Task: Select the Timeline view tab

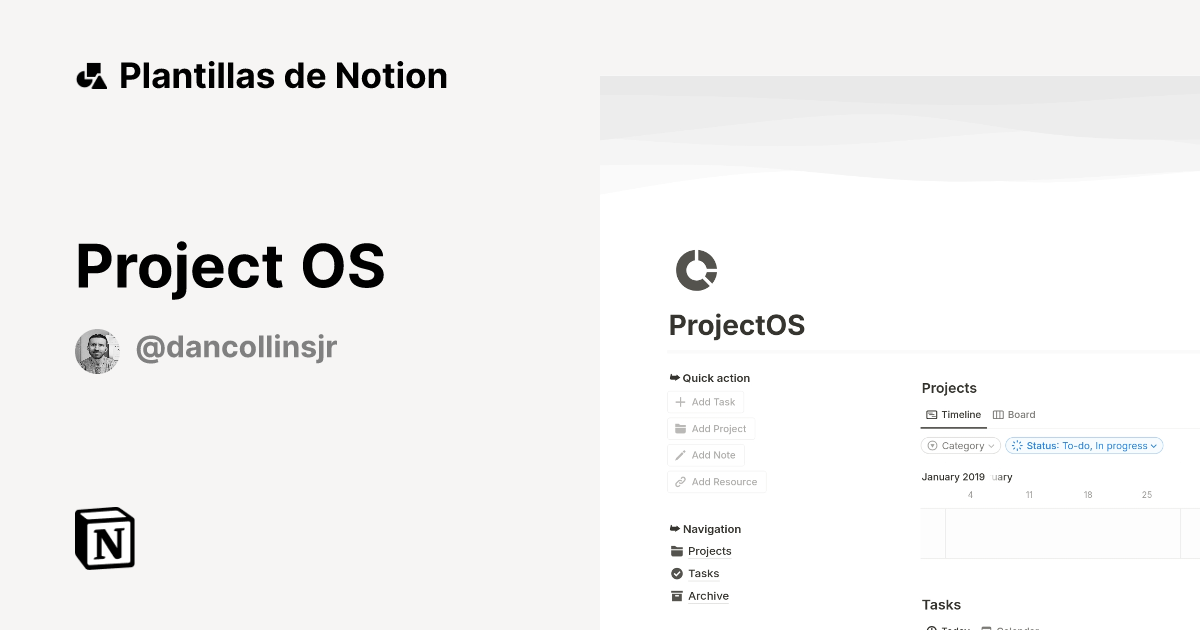Action: pos(953,414)
